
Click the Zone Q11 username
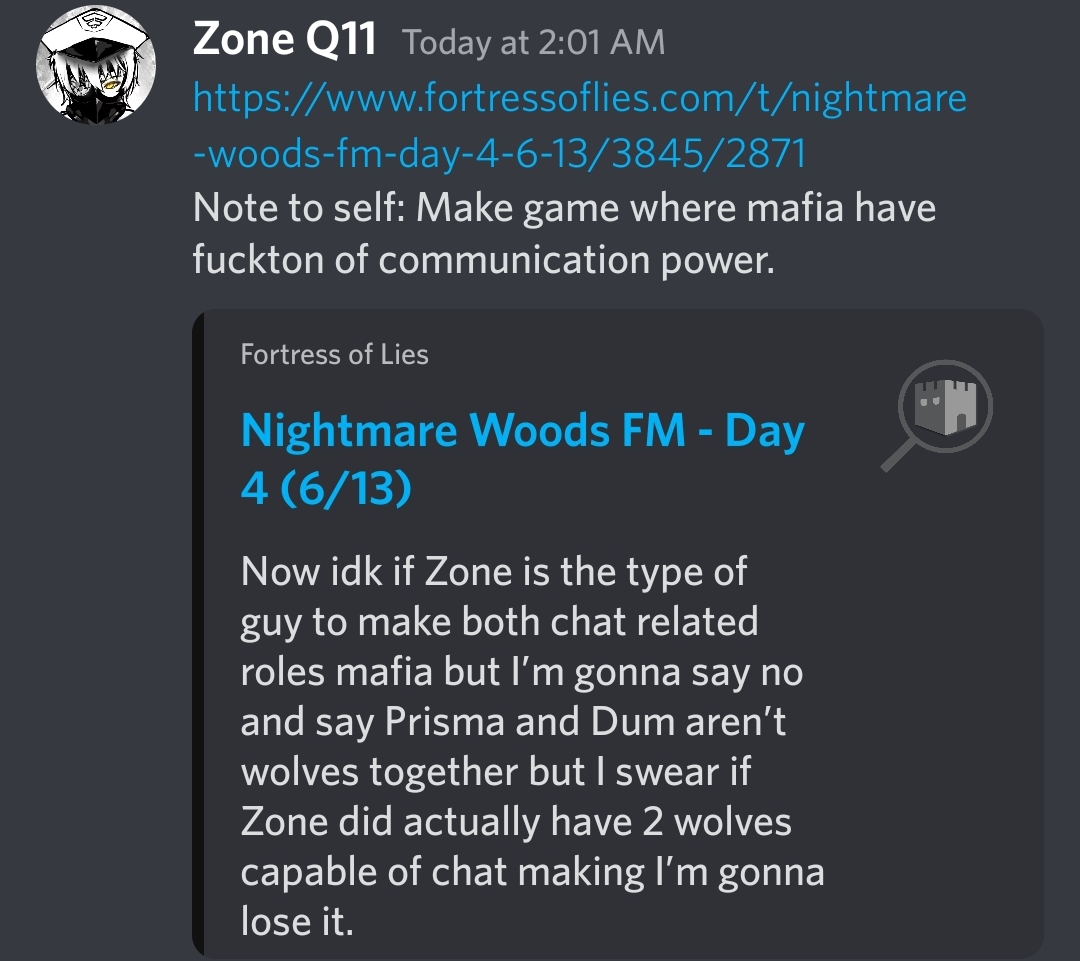pos(284,39)
